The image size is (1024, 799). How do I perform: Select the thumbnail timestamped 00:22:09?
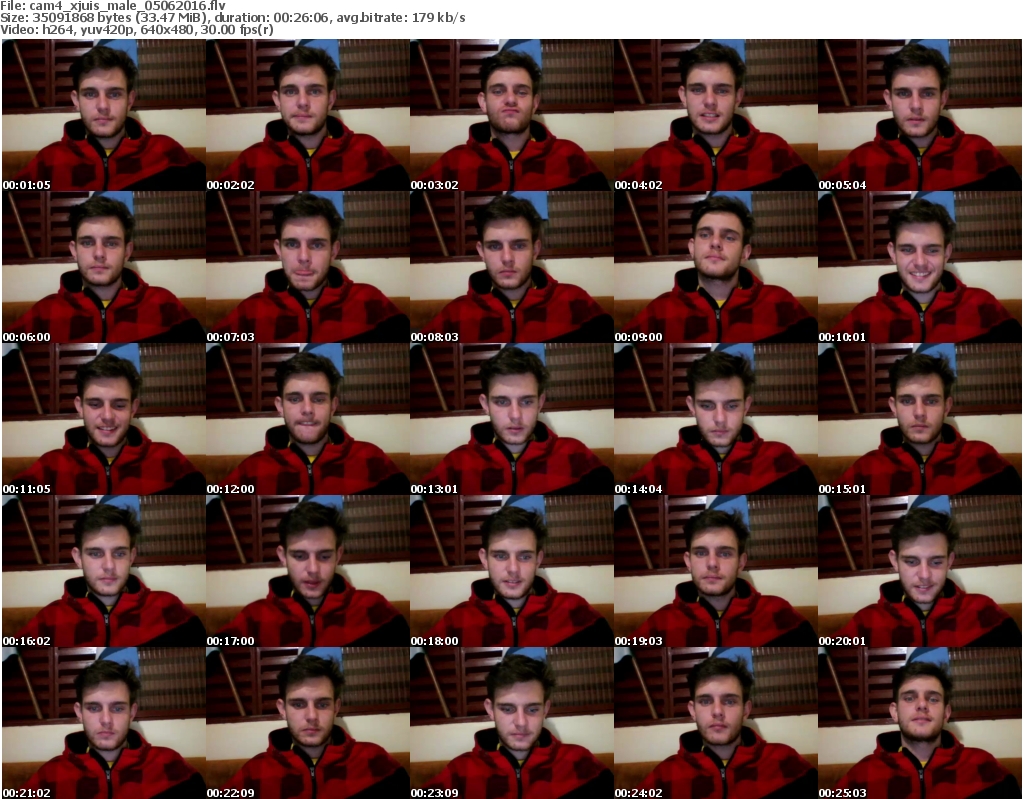point(308,723)
